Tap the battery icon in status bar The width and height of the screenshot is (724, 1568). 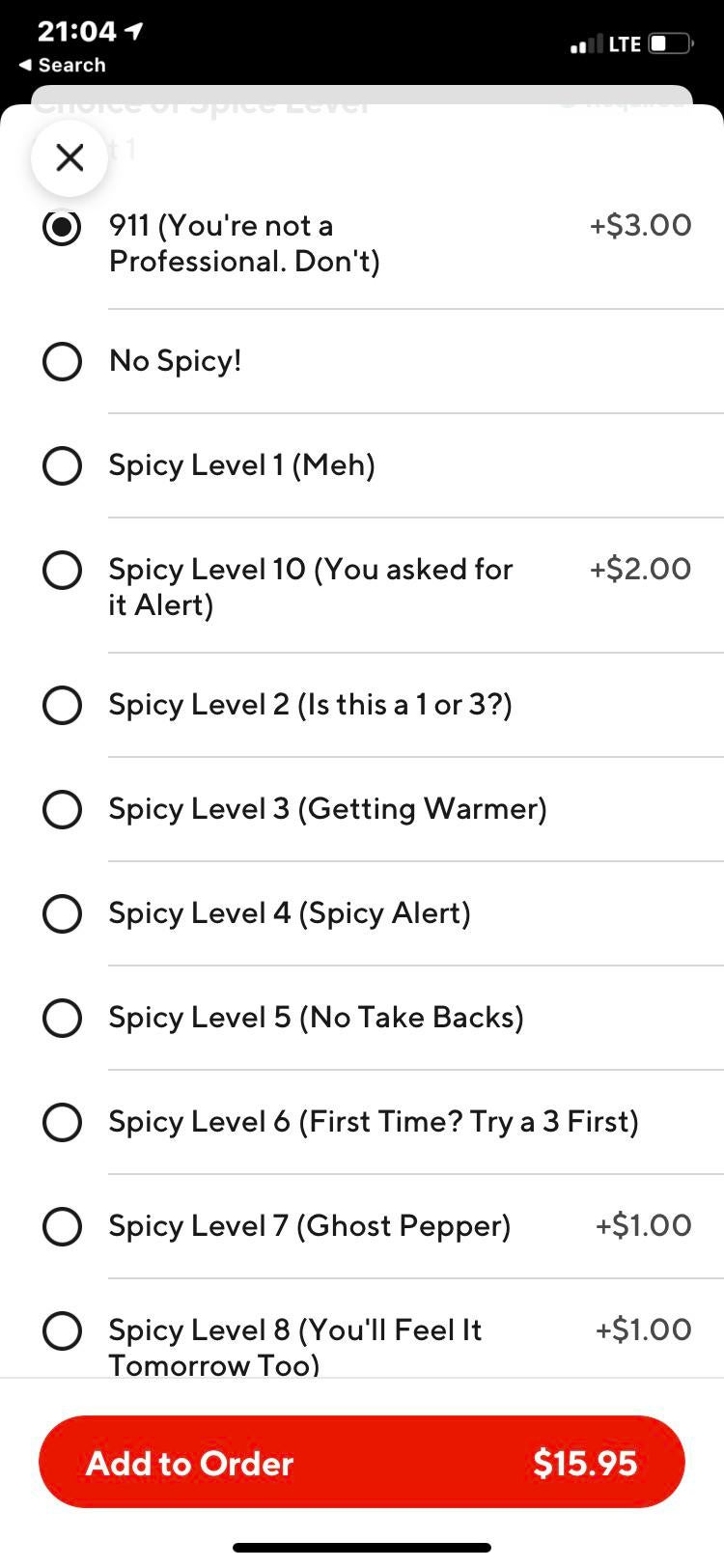click(x=671, y=43)
